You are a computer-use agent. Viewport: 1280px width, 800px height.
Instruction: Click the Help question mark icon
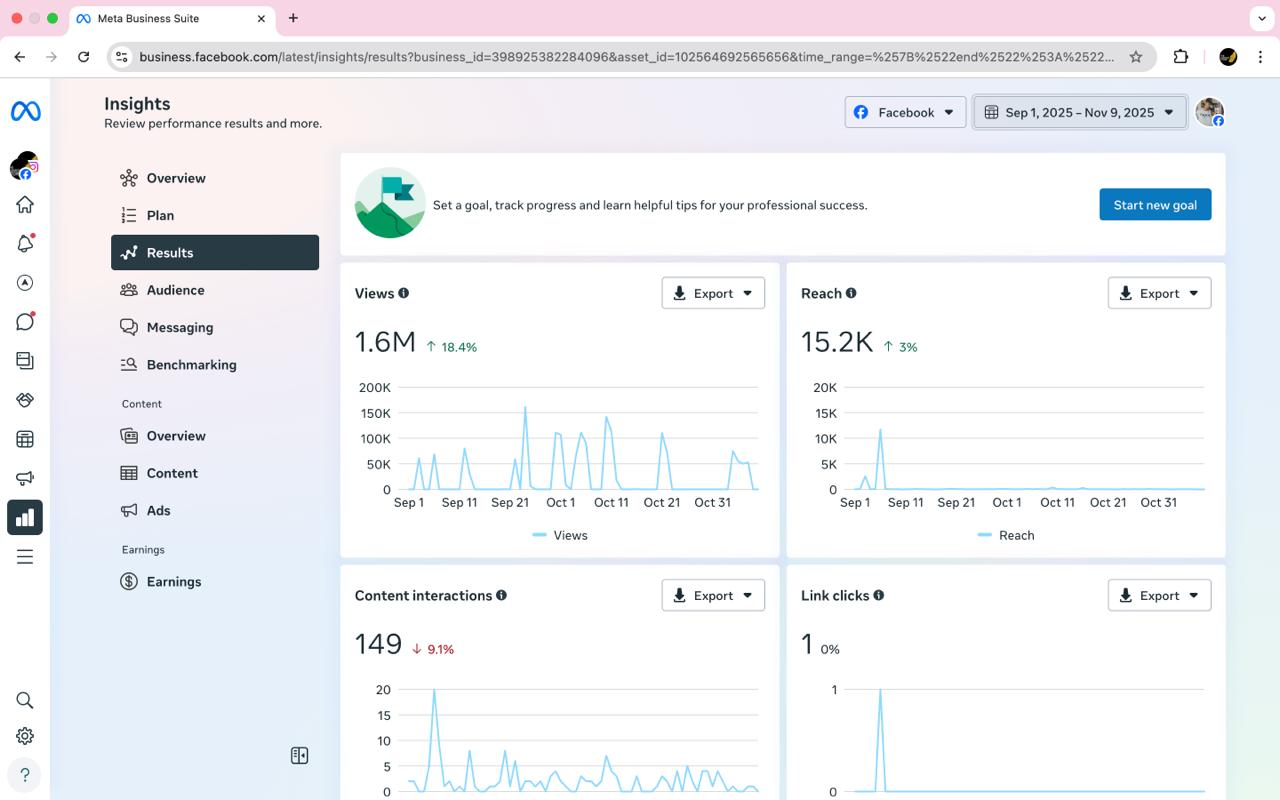coord(25,774)
